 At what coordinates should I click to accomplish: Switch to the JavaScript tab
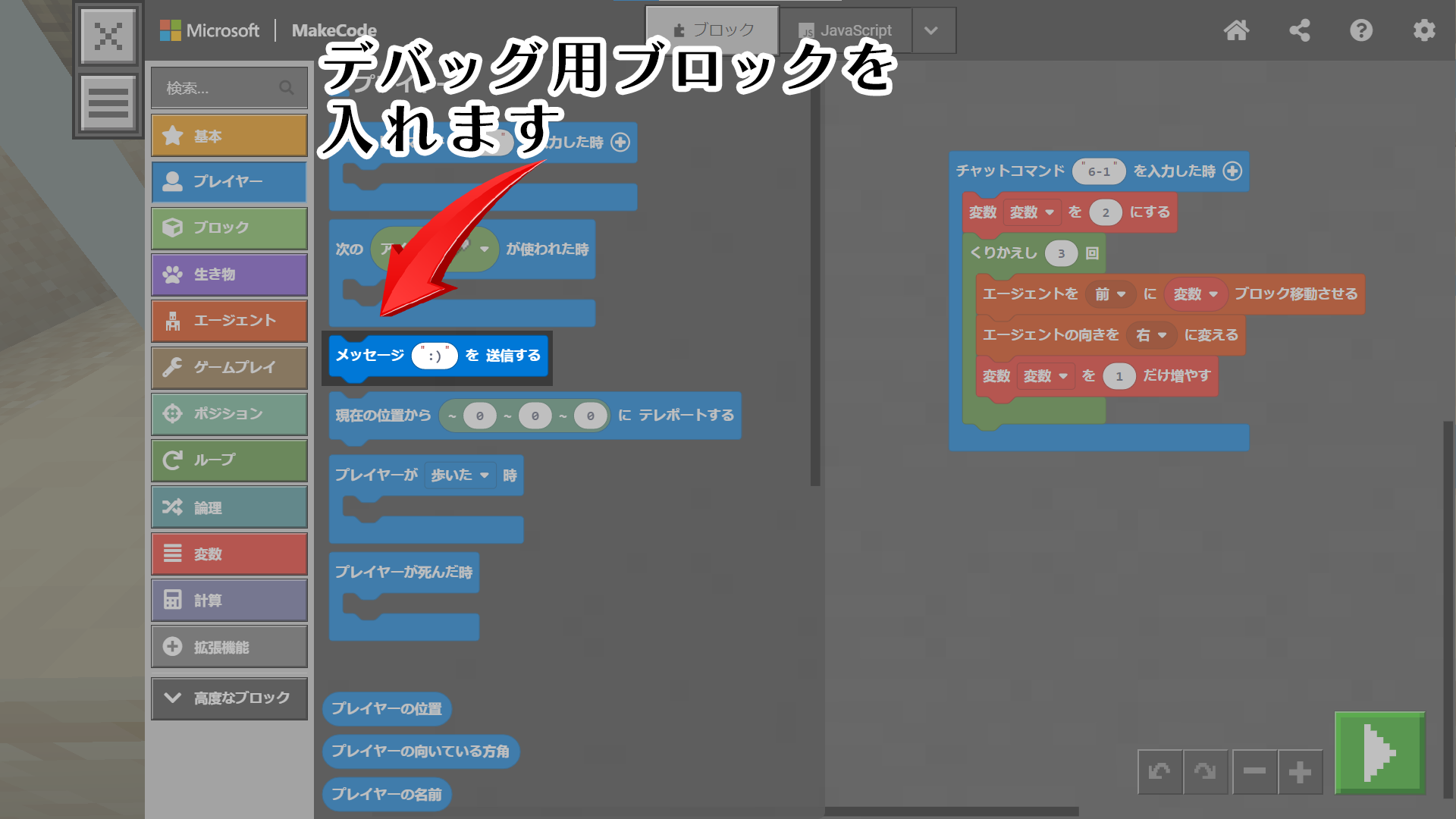(846, 30)
